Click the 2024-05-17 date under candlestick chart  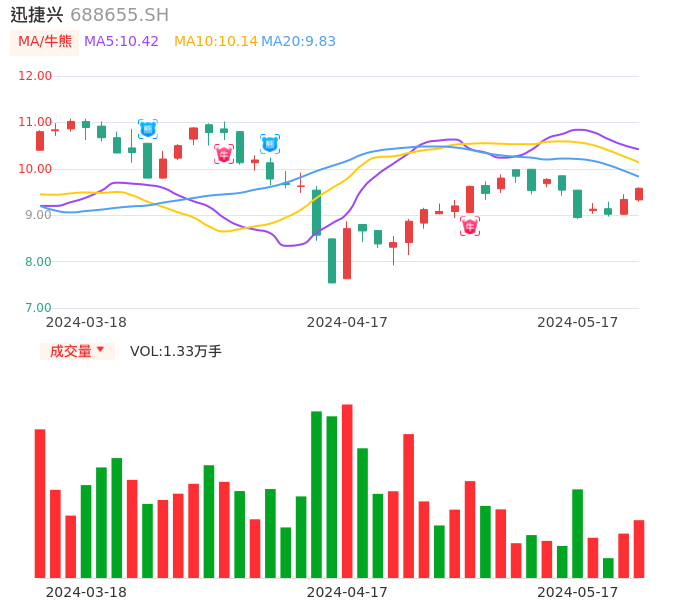[578, 322]
